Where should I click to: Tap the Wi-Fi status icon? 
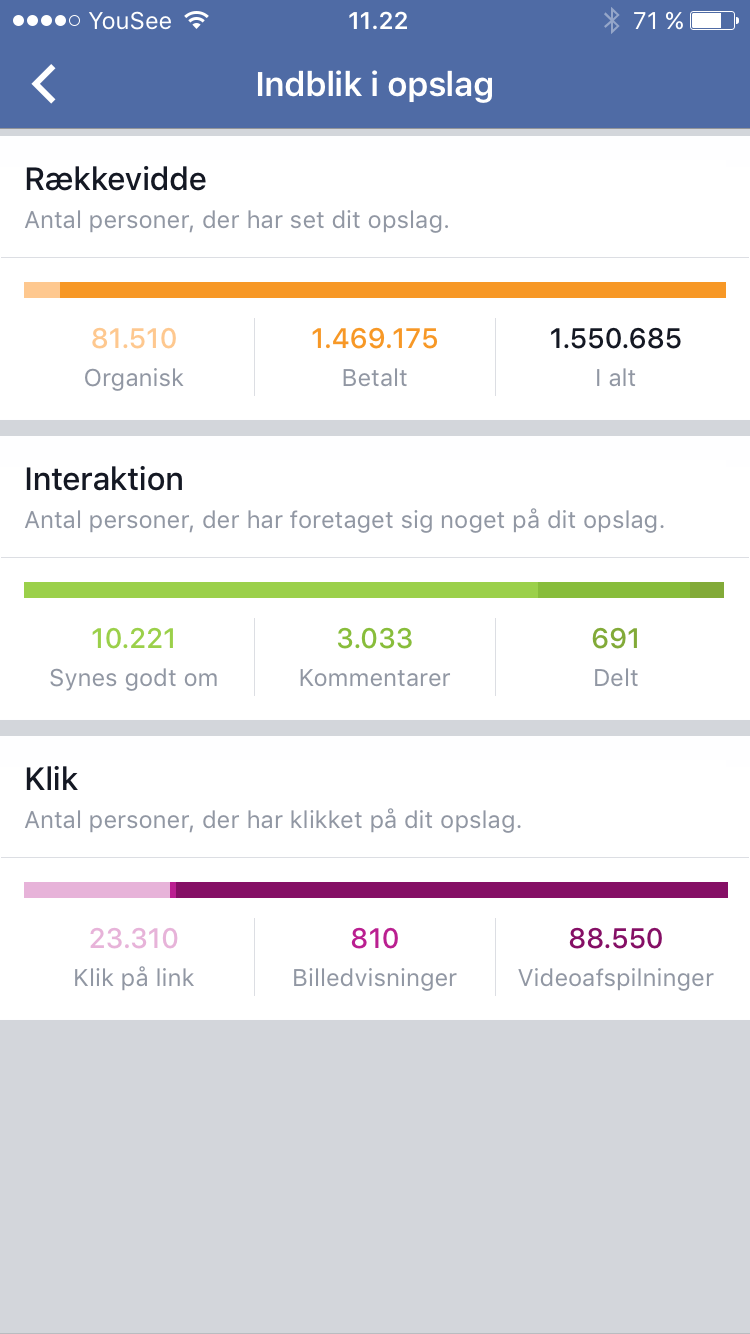tap(197, 21)
